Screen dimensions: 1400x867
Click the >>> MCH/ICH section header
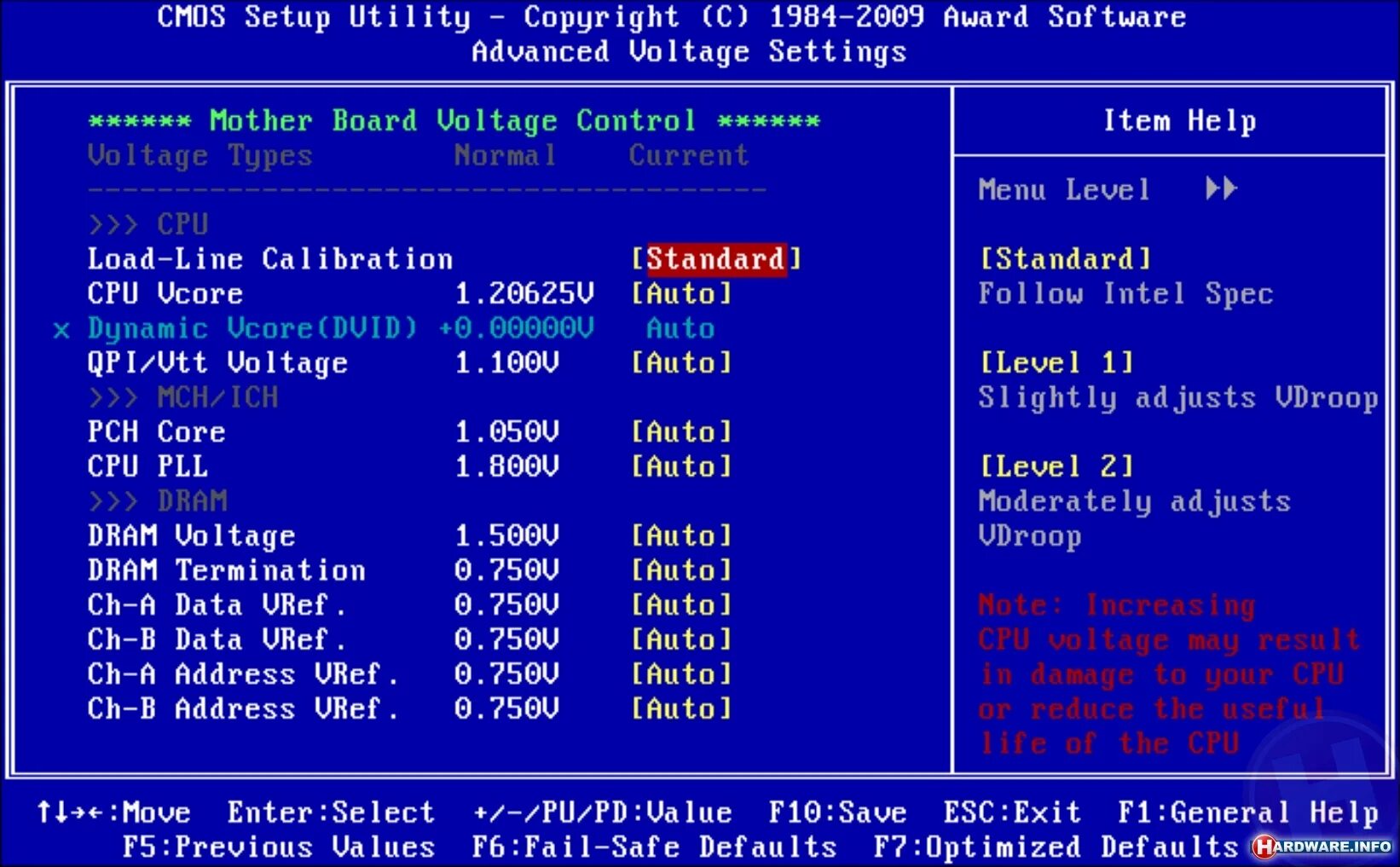[x=183, y=398]
